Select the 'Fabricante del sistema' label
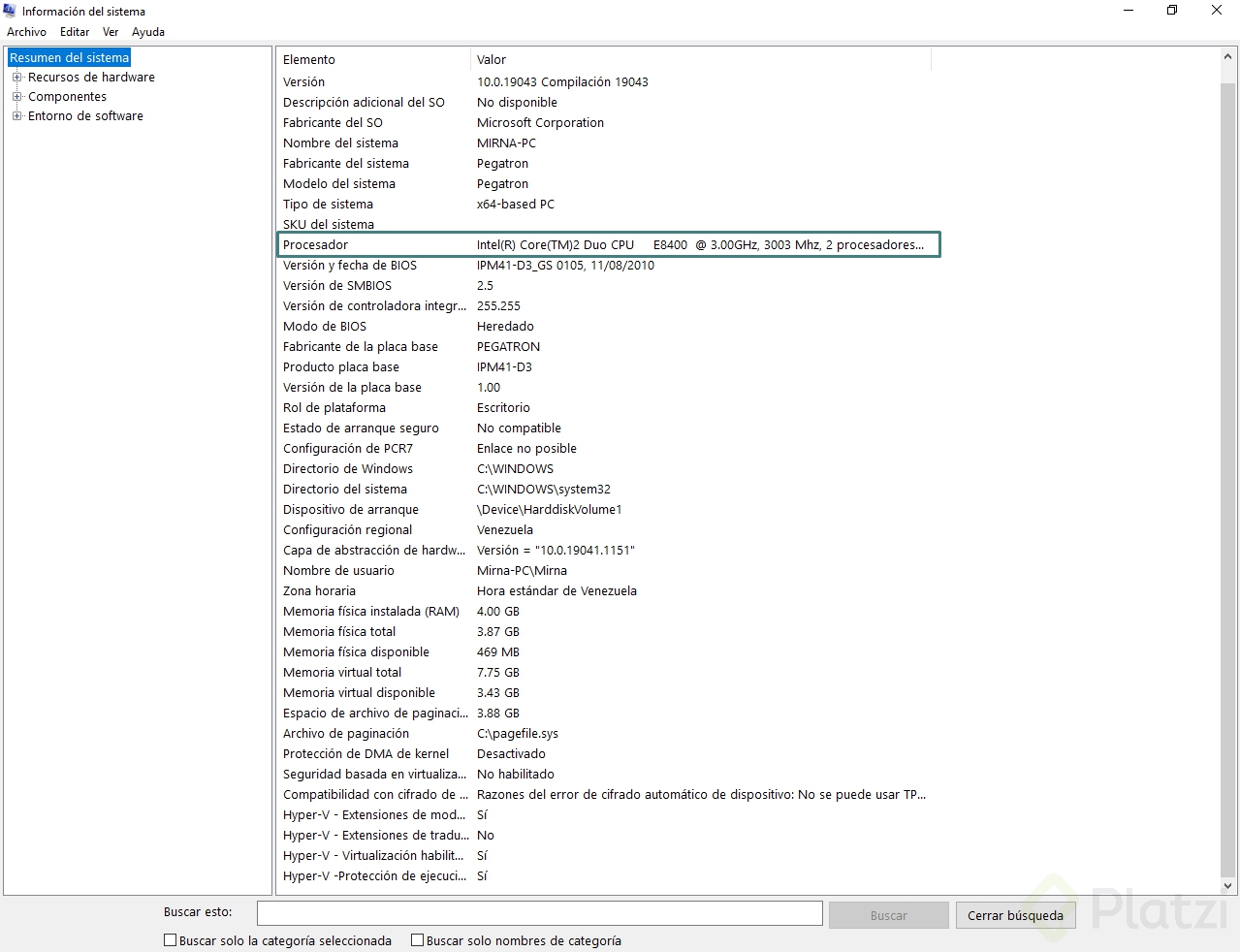The width and height of the screenshot is (1240, 952). tap(346, 164)
